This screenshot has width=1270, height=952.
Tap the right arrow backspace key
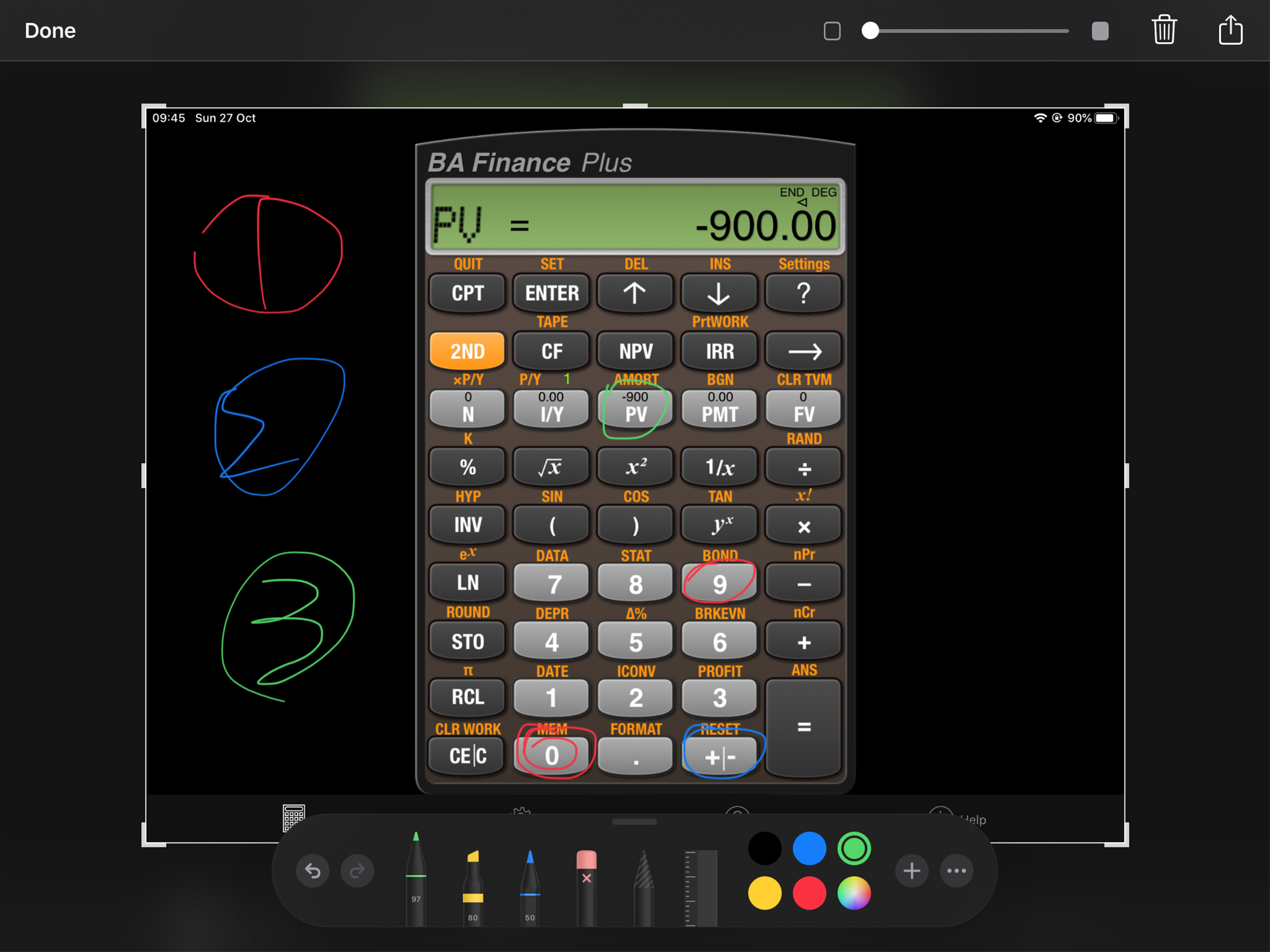click(x=803, y=351)
